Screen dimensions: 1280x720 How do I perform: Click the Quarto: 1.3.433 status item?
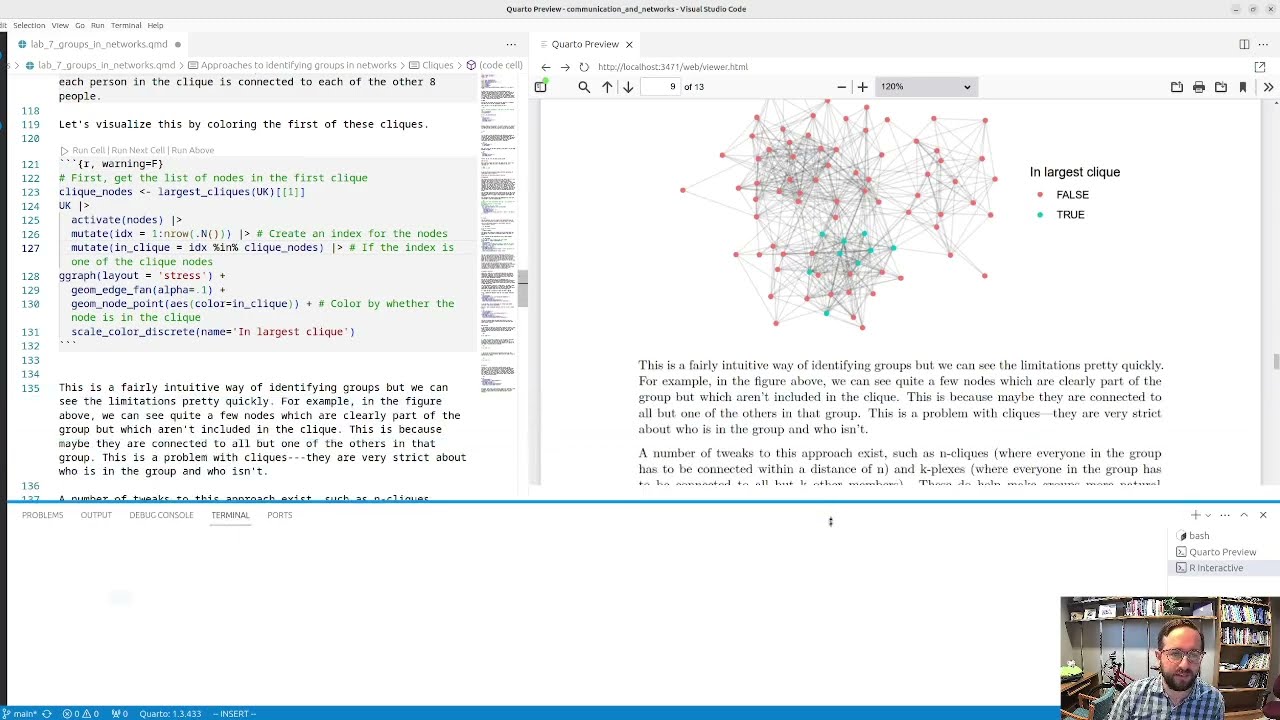pos(170,714)
